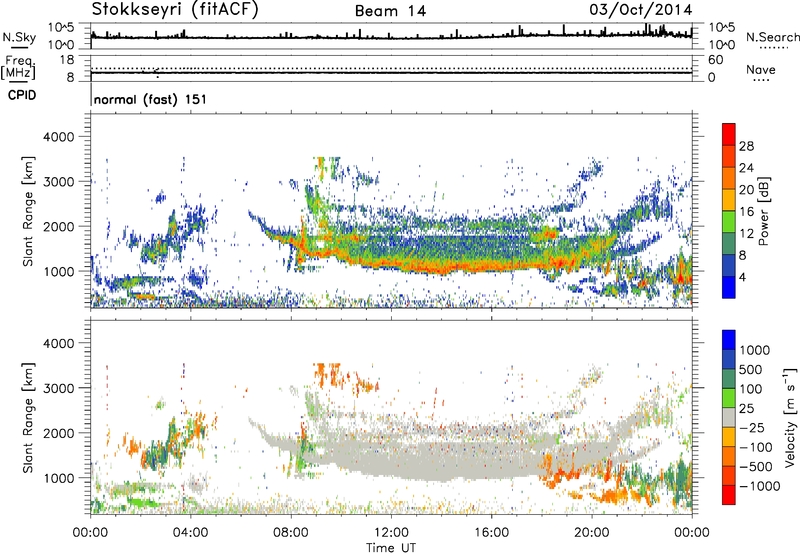Screen dimensions: 800x554
Task: Click the '28' power colorbar tick label
Action: [x=746, y=146]
